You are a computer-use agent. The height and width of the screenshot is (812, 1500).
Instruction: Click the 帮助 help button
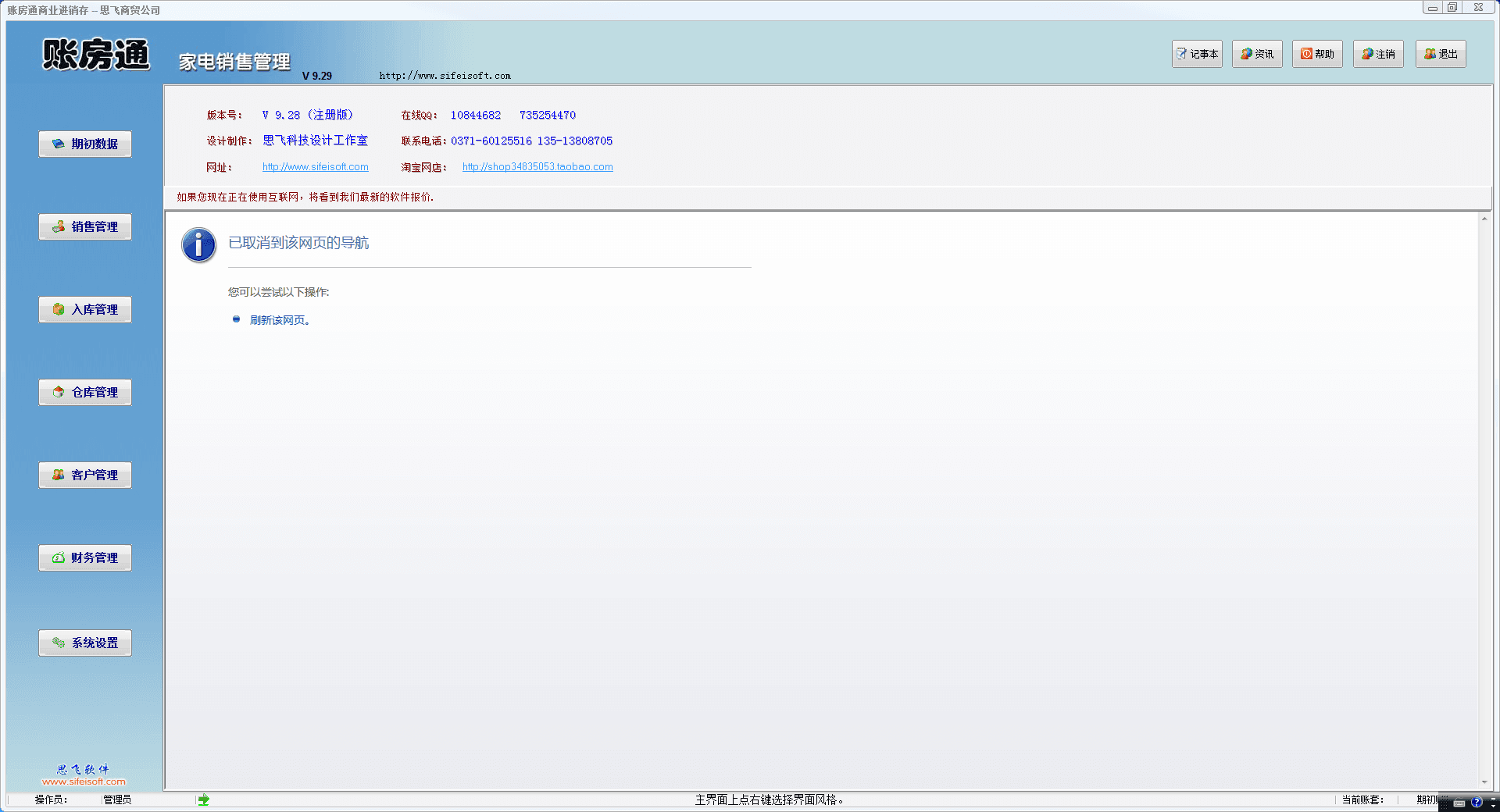coord(1317,54)
